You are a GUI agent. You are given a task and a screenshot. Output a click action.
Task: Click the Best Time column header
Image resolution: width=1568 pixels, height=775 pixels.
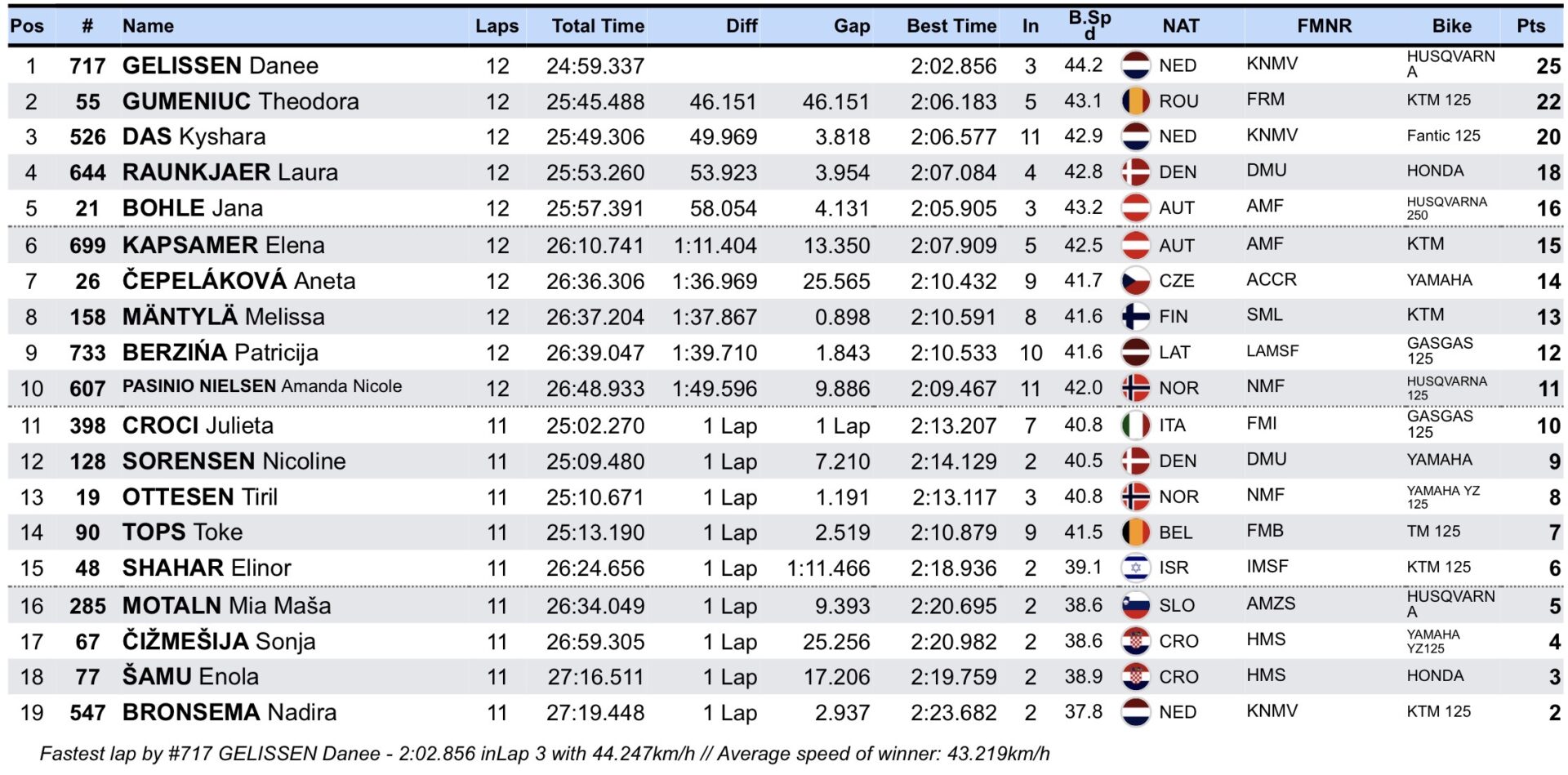pyautogui.click(x=951, y=26)
